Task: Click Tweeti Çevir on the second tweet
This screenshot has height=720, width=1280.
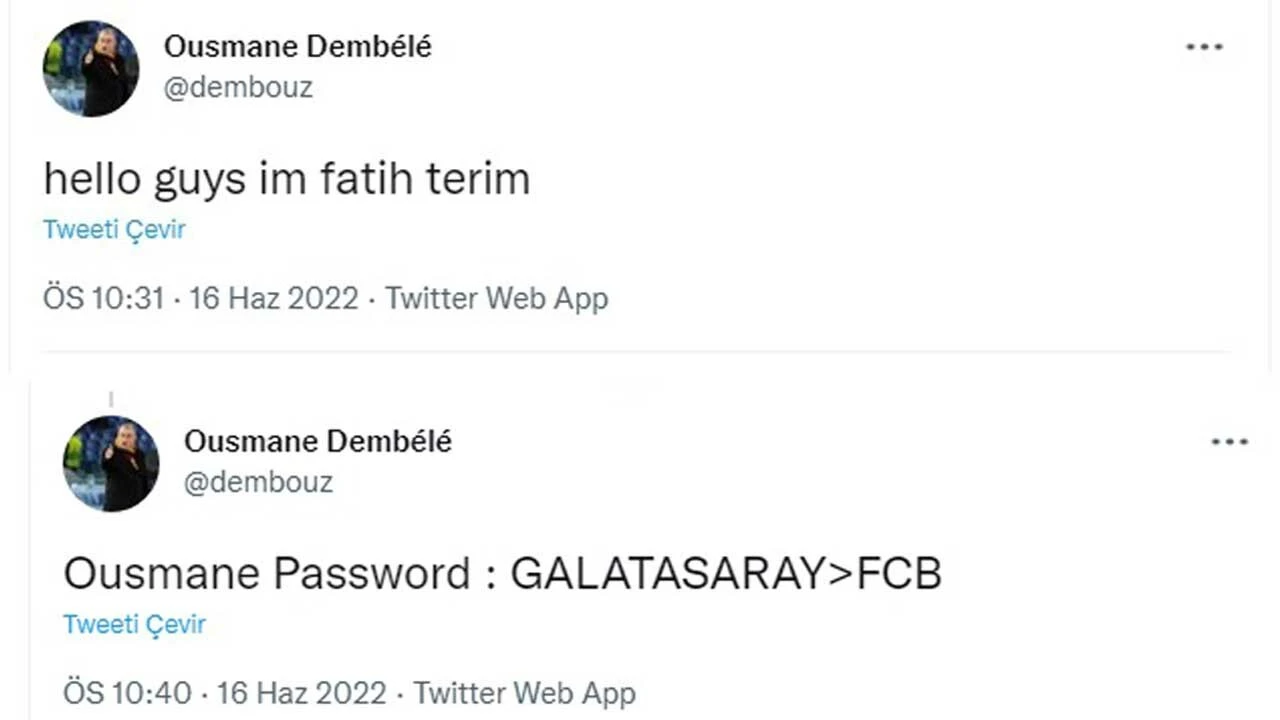Action: pos(134,623)
